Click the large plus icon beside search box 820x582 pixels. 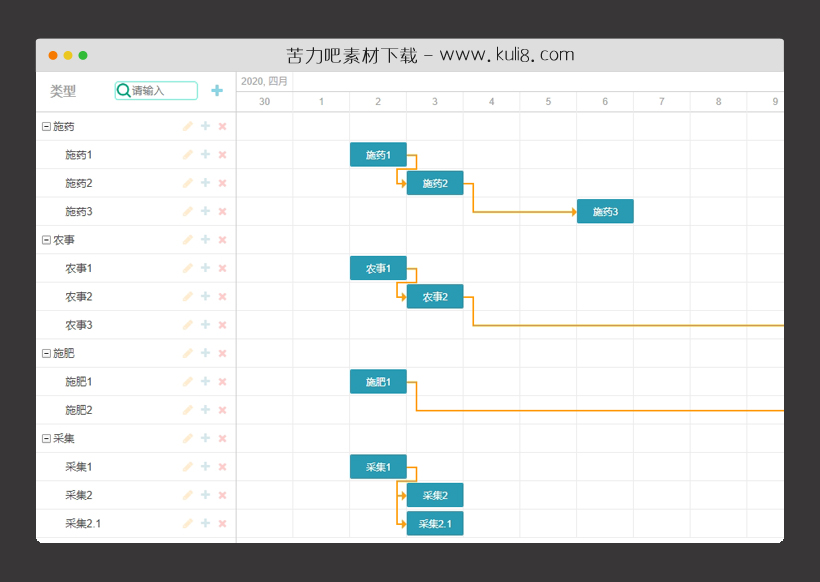coord(217,91)
